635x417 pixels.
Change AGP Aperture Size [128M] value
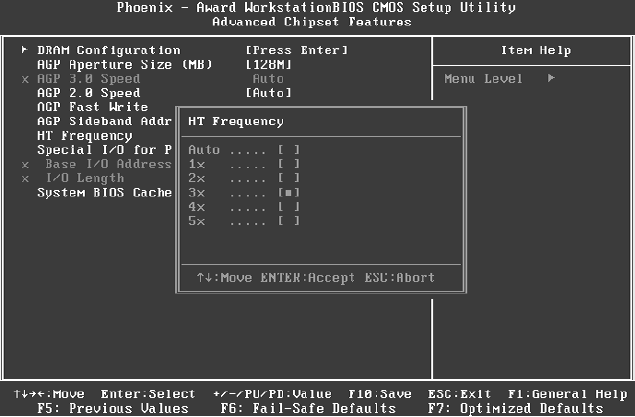269,64
